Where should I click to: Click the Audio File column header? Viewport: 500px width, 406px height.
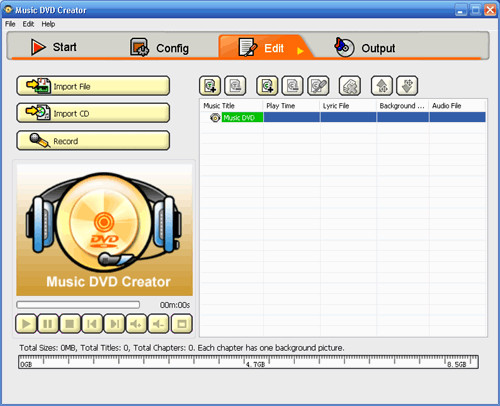coord(457,106)
